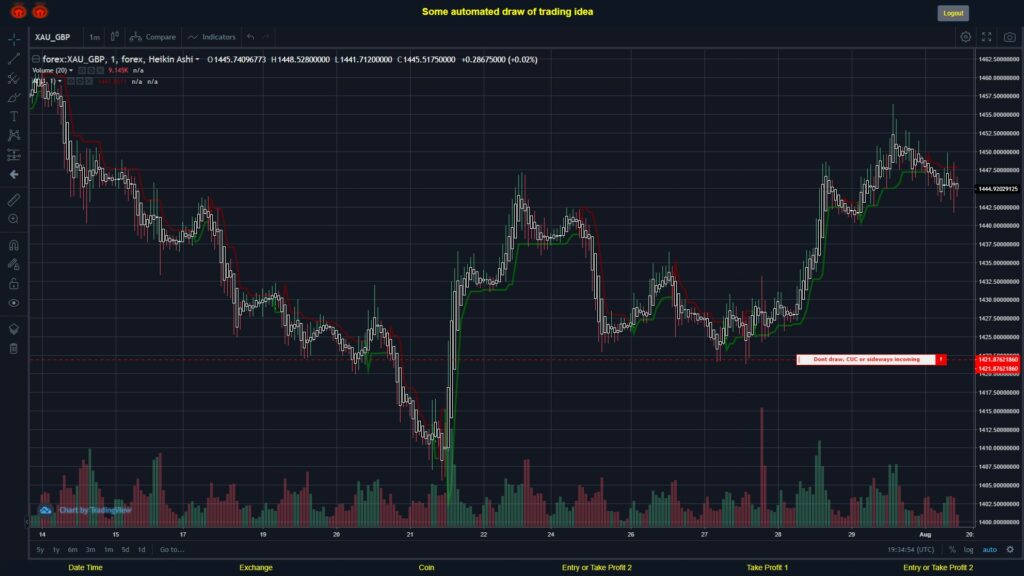Select the crosshair cursor tool
Image resolution: width=1024 pixels, height=576 pixels.
click(14, 39)
